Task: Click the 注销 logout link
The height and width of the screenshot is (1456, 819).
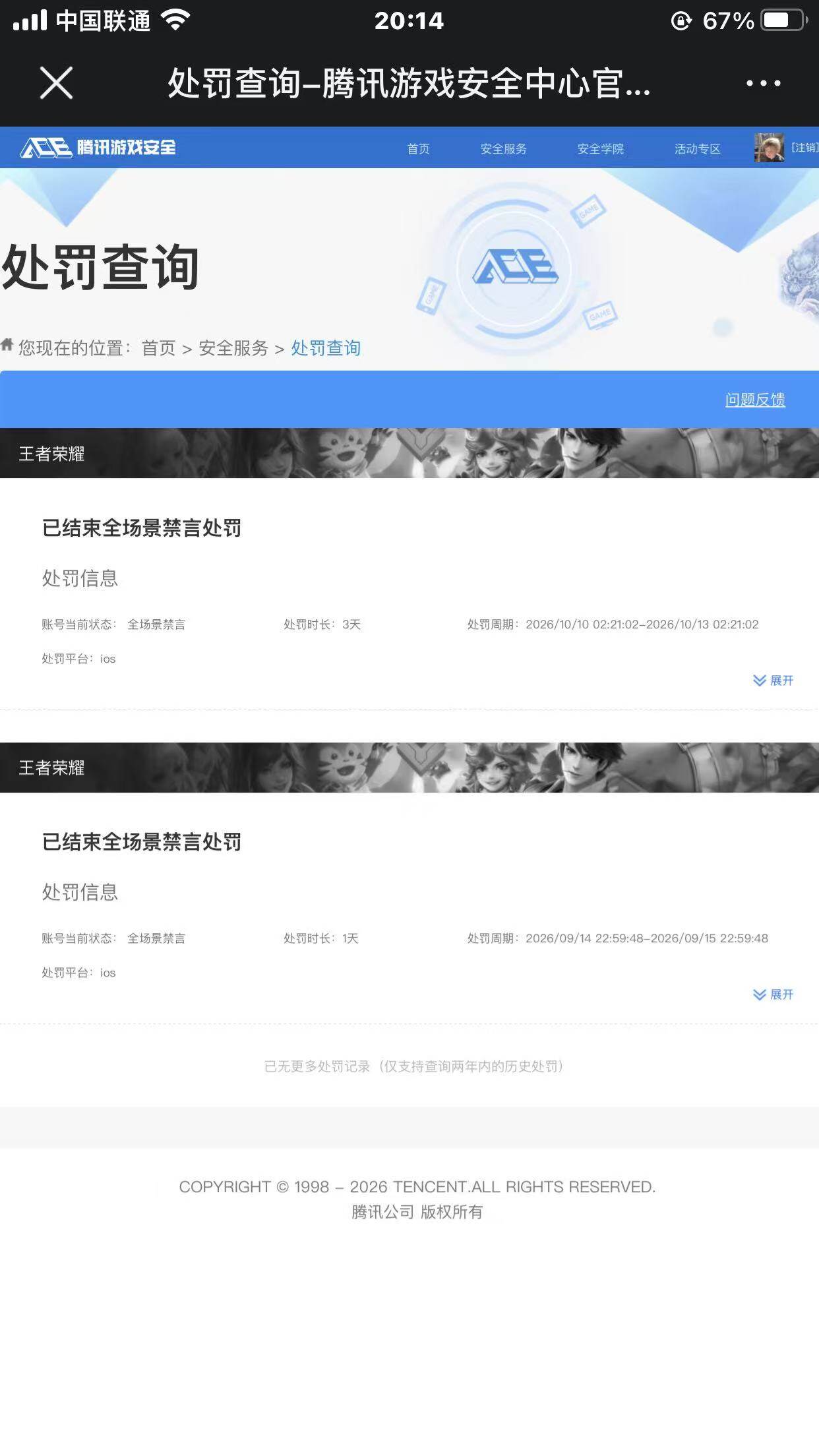Action: [804, 148]
